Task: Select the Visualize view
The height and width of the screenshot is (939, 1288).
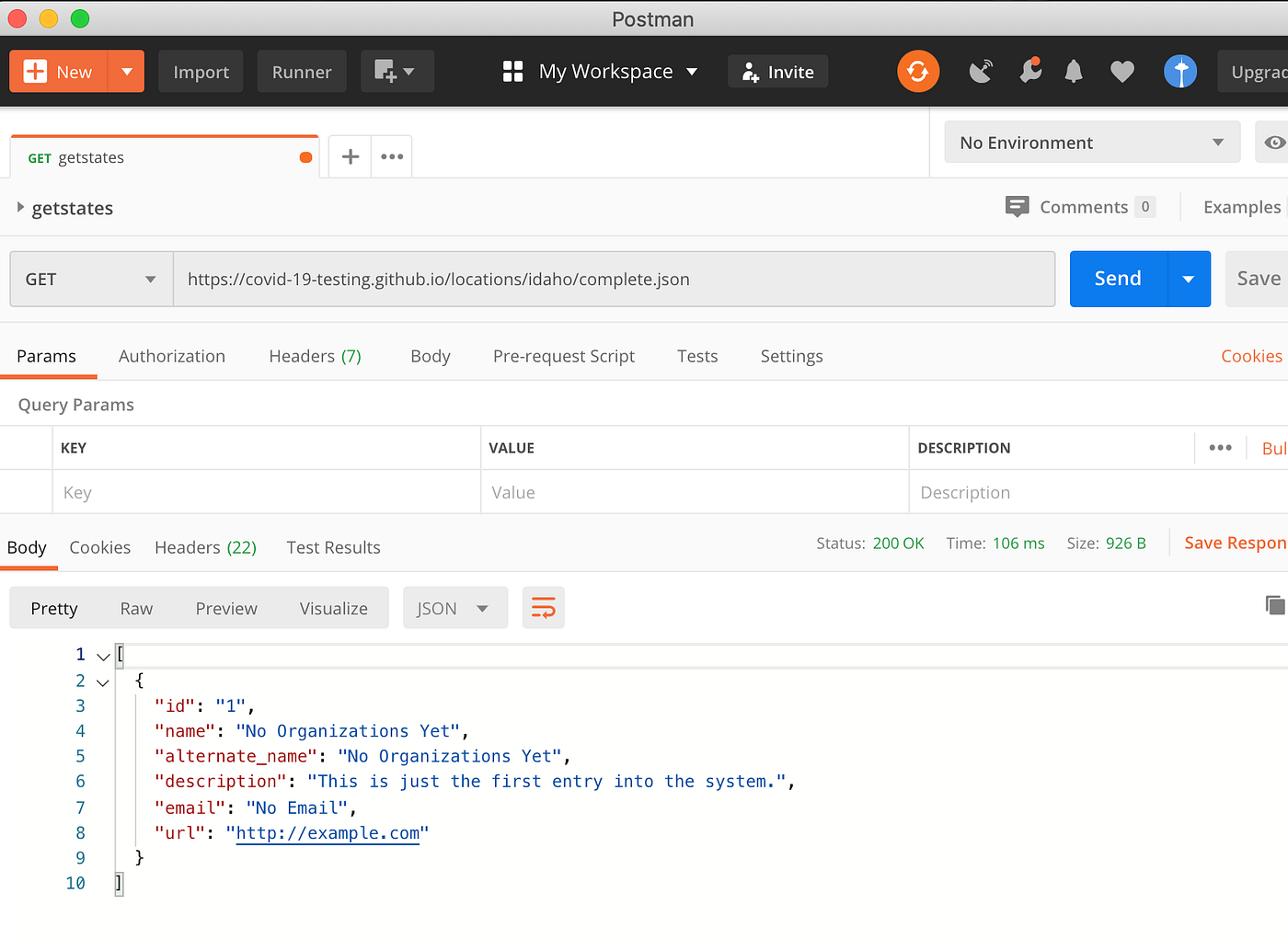Action: (334, 608)
